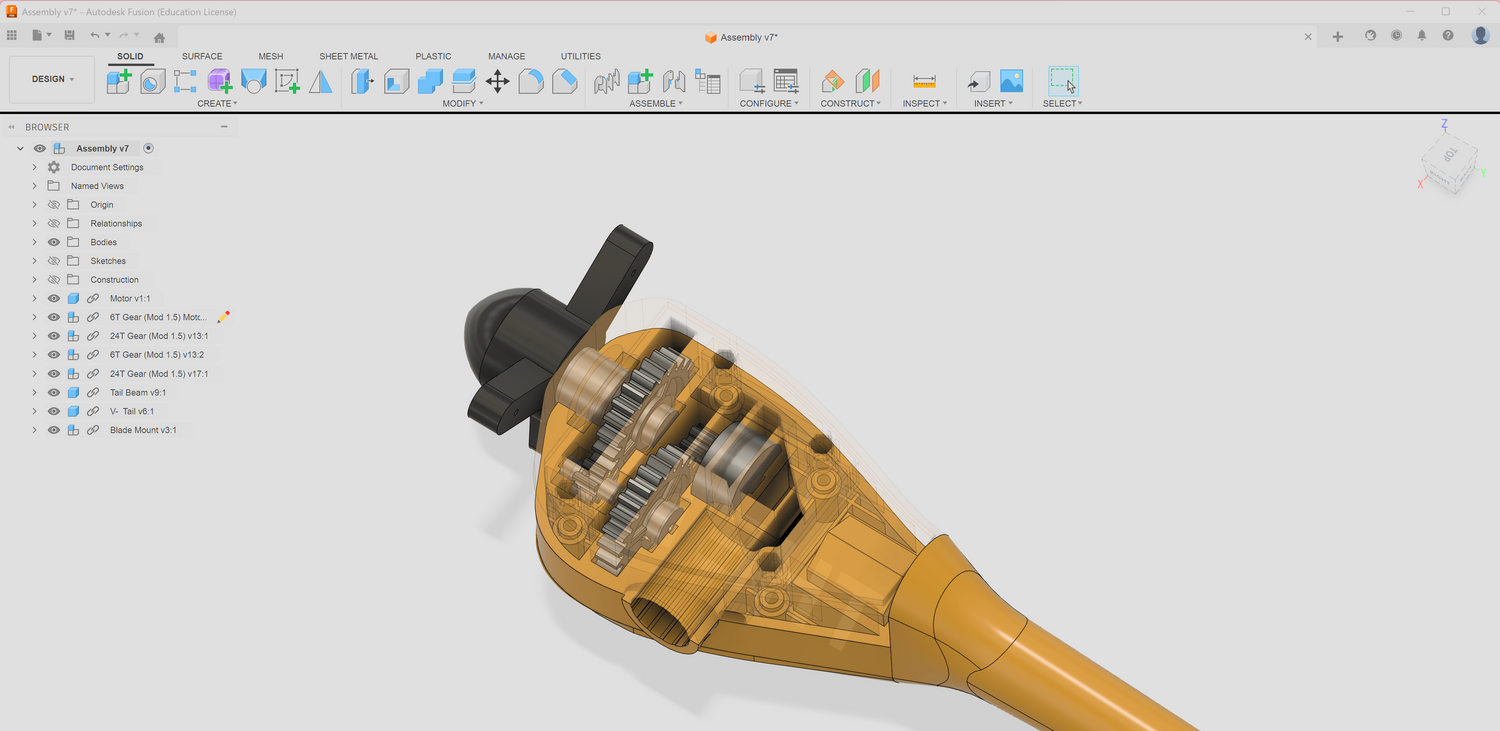Click the Insert image icon
Viewport: 1500px width, 731px height.
[x=1011, y=81]
